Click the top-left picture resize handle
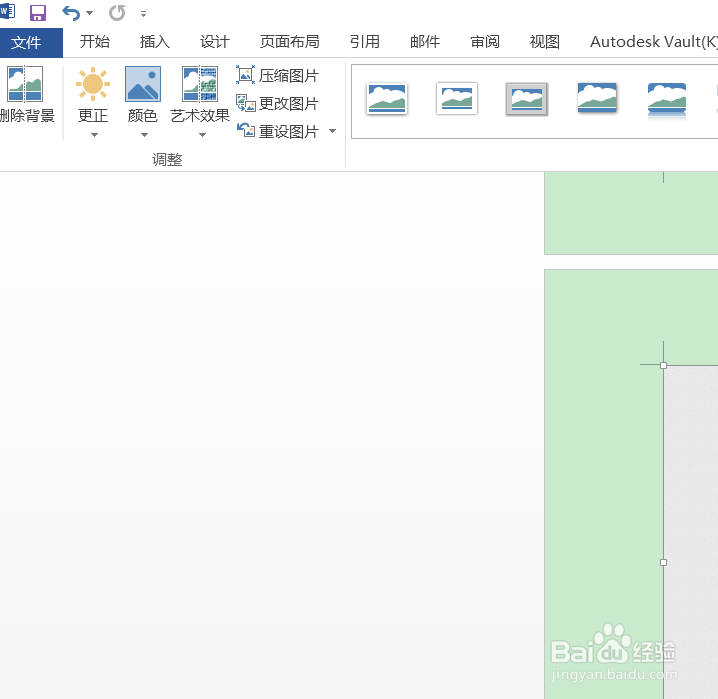This screenshot has width=718, height=699. coord(664,365)
